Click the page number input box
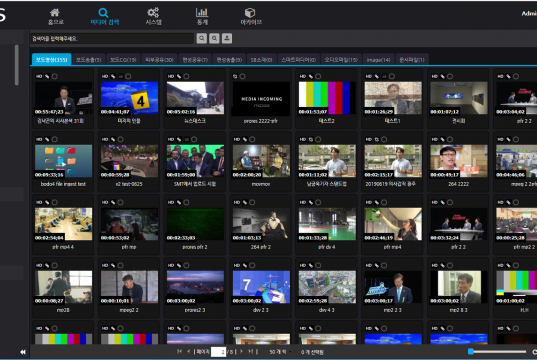The height and width of the screenshot is (360, 537). point(218,352)
